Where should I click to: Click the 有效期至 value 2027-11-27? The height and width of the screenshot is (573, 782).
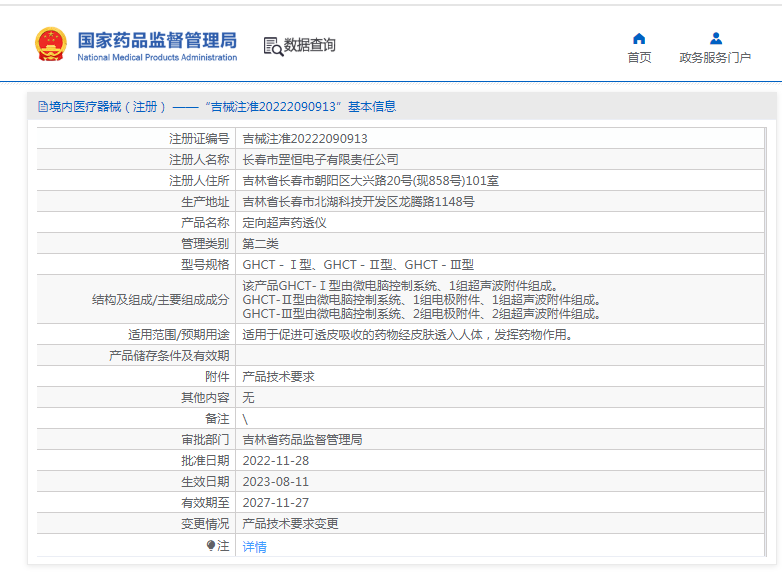point(275,503)
